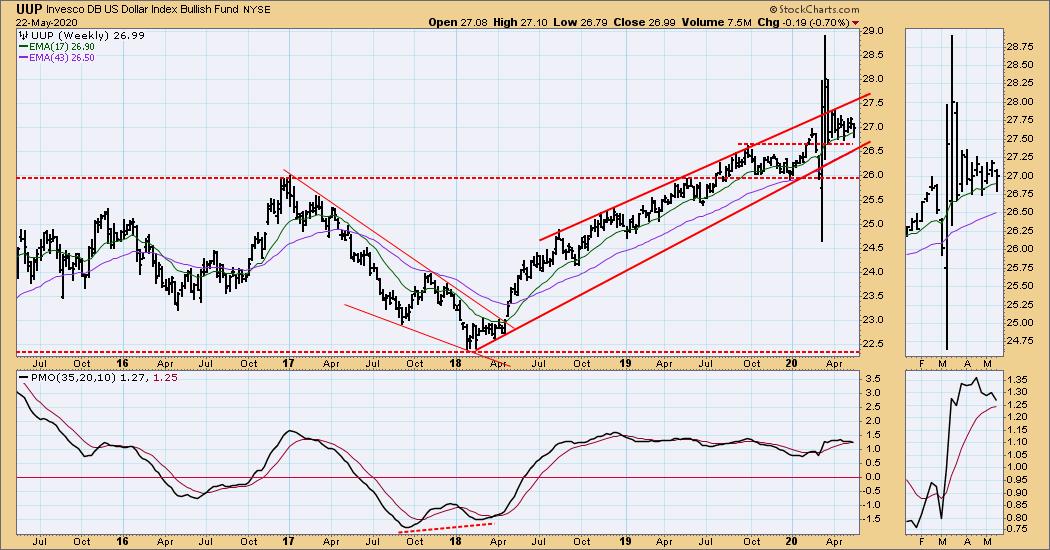Click the green EMA(17) legend line swatch
Screen dimensions: 1050x550
pyautogui.click(x=23, y=47)
